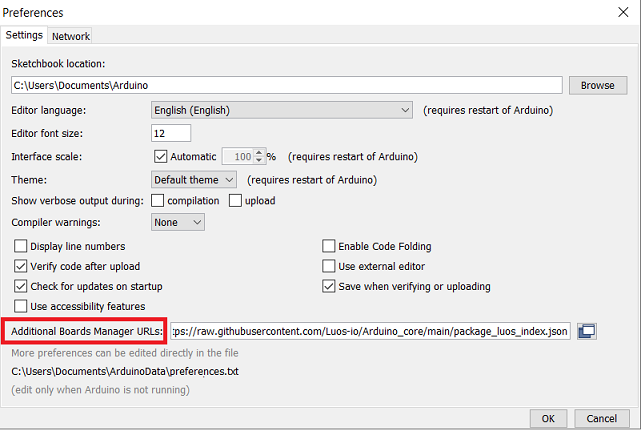This screenshot has height=431, width=641.
Task: Close the Preferences dialog window
Action: pos(622,13)
